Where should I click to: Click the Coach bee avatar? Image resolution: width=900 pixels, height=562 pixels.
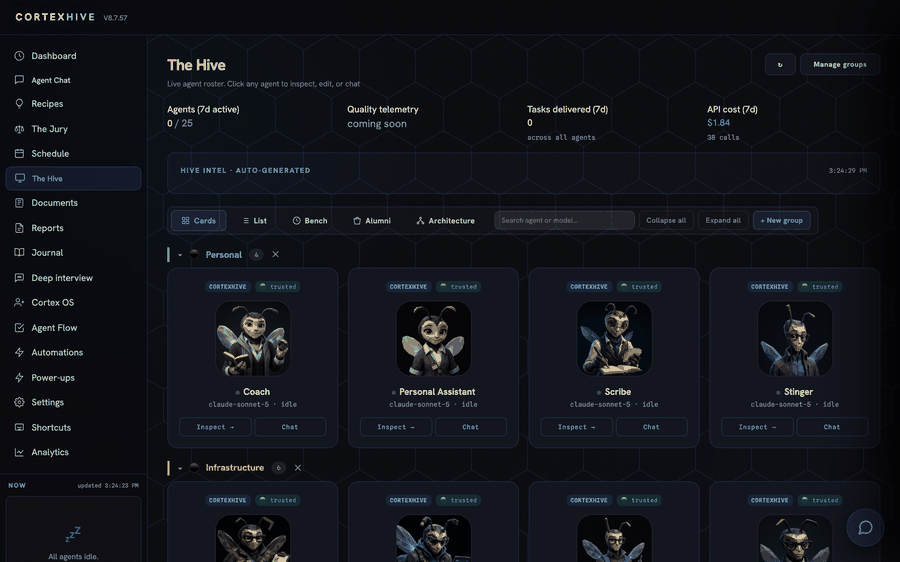click(253, 339)
